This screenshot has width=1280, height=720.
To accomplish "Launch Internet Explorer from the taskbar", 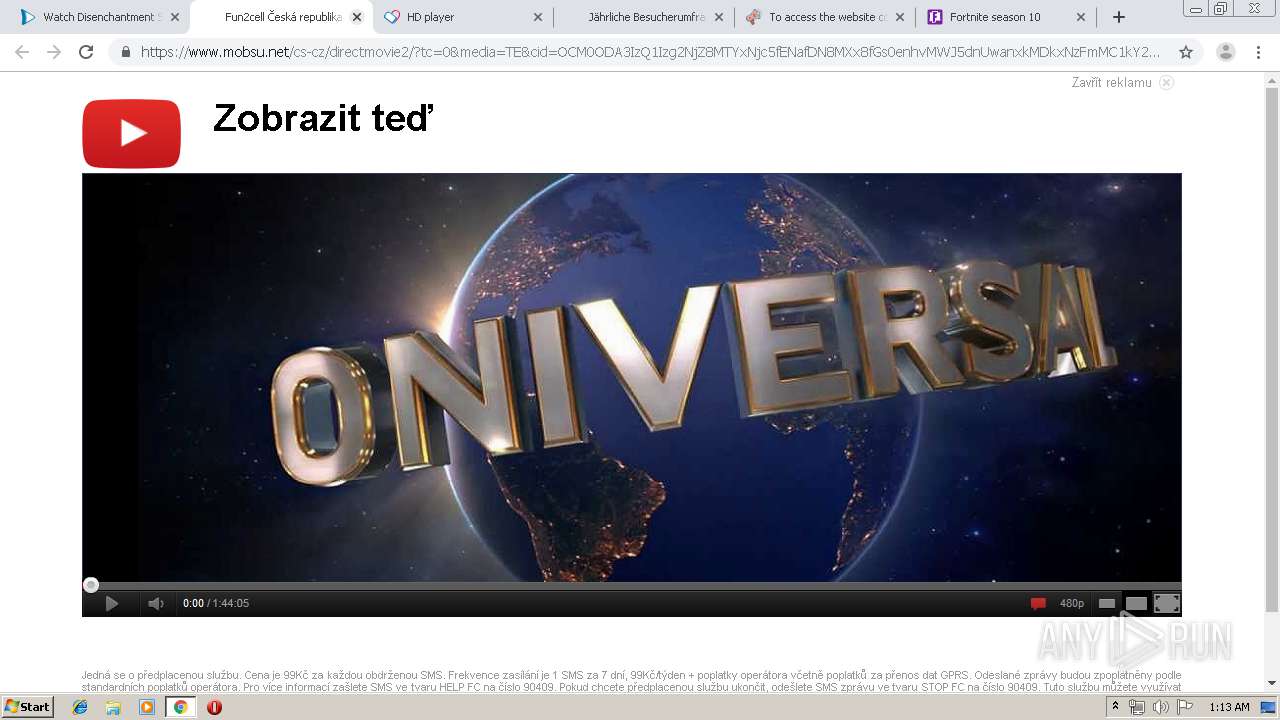I will tap(80, 707).
